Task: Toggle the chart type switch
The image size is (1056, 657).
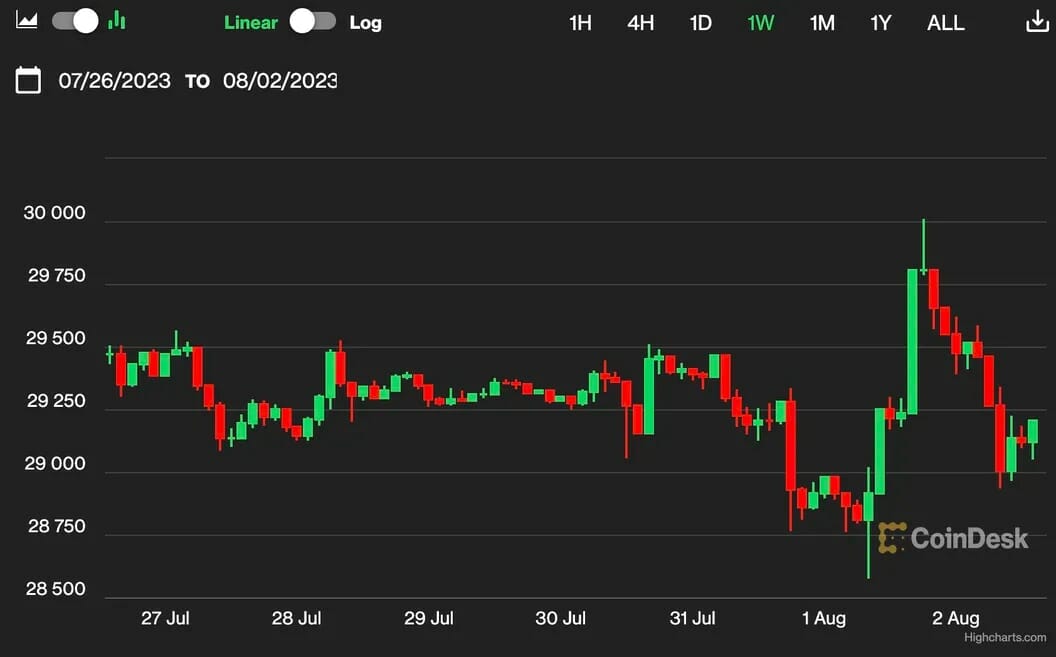Action: [75, 21]
